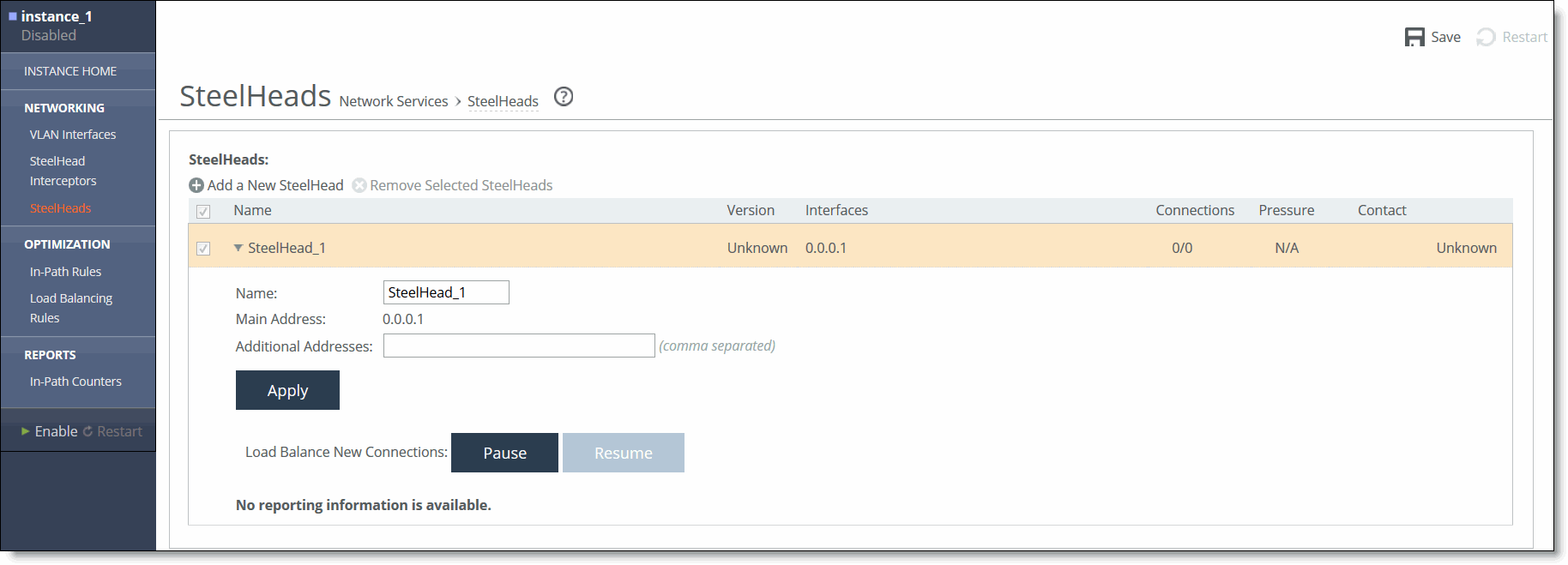
Task: Click the REPORTS section heading
Action: [50, 355]
